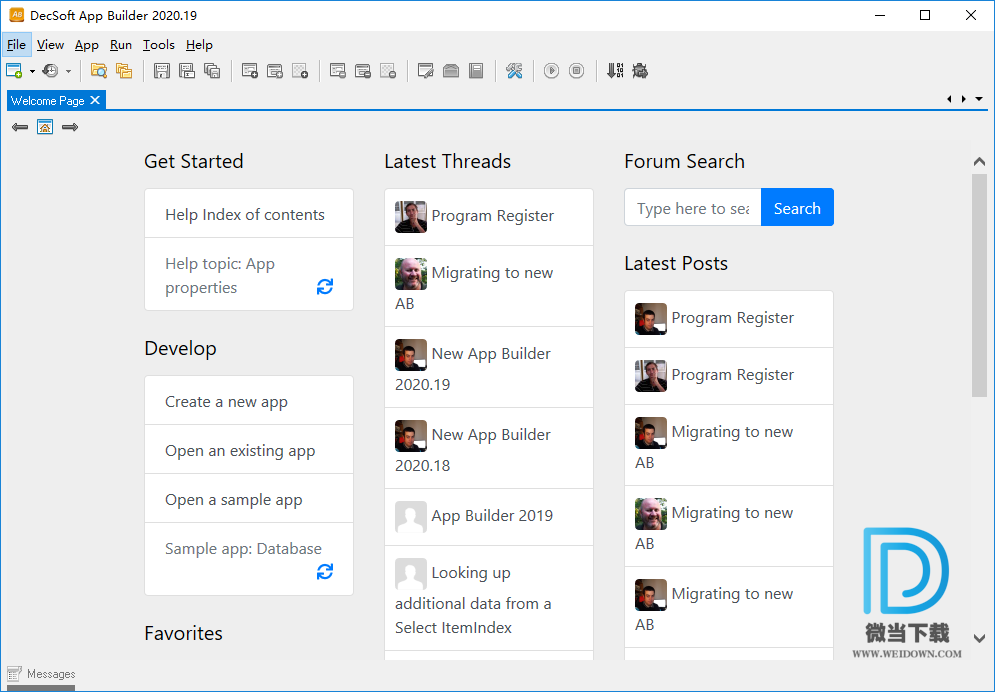995x692 pixels.
Task: Click the garage-shaped toolbar icon
Action: (x=451, y=70)
